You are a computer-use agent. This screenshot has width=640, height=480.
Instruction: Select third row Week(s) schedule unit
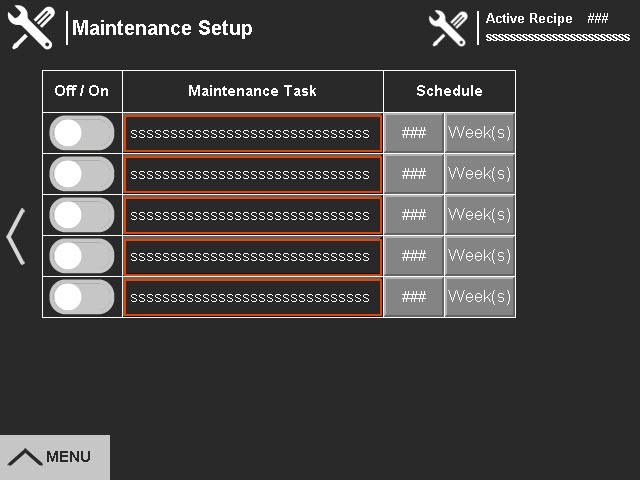[x=479, y=215]
